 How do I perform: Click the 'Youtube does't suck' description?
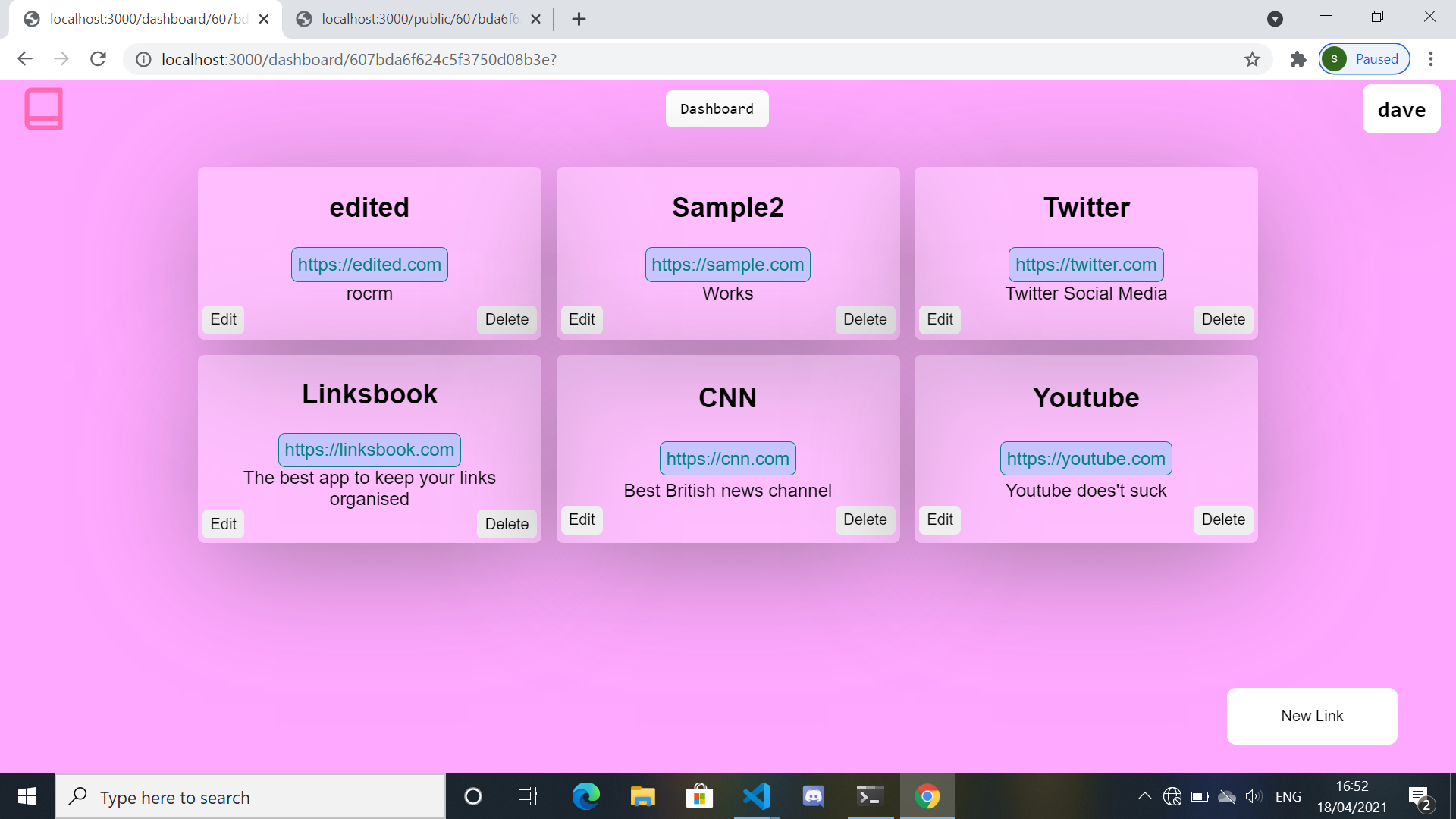pyautogui.click(x=1086, y=491)
